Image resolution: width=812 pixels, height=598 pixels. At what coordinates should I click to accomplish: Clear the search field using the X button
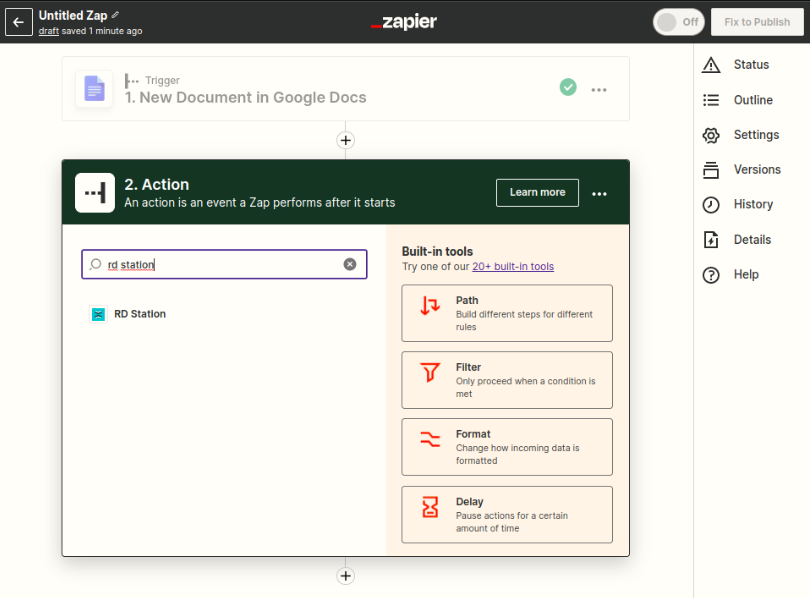point(350,264)
